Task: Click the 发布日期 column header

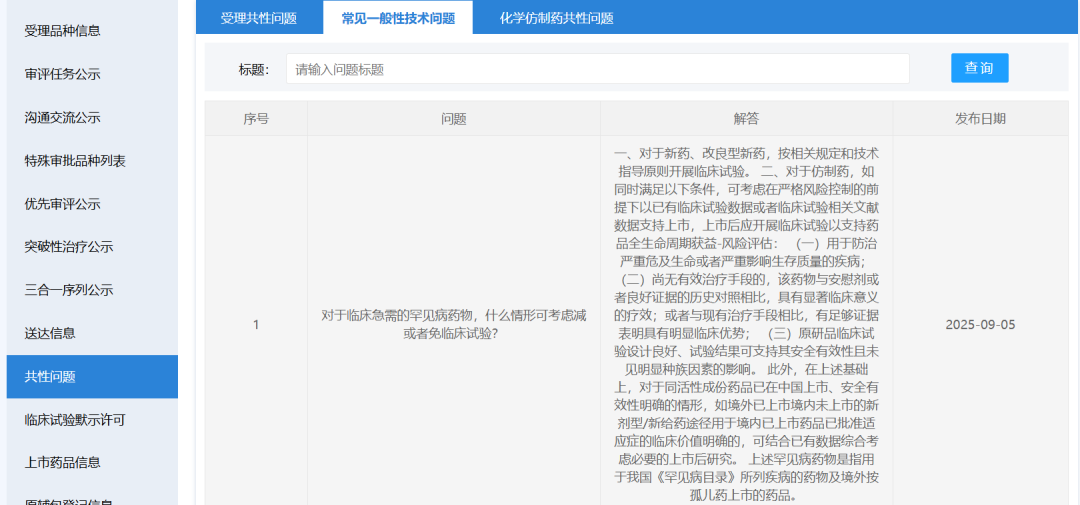Action: (x=980, y=118)
